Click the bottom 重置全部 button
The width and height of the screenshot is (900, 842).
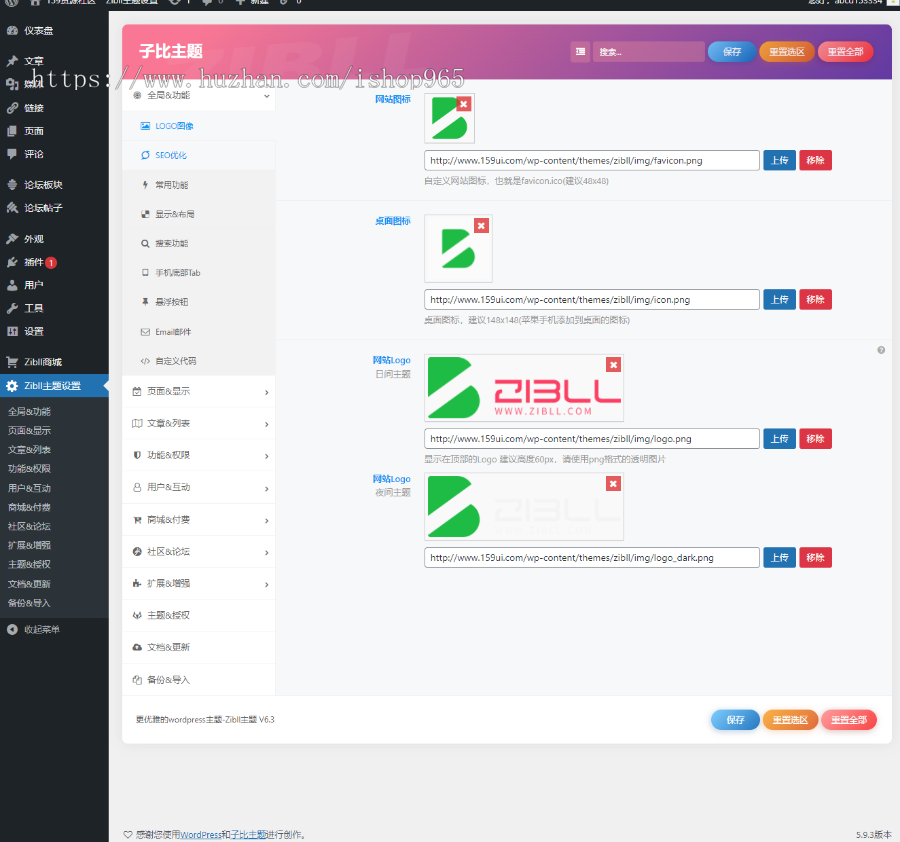click(849, 720)
